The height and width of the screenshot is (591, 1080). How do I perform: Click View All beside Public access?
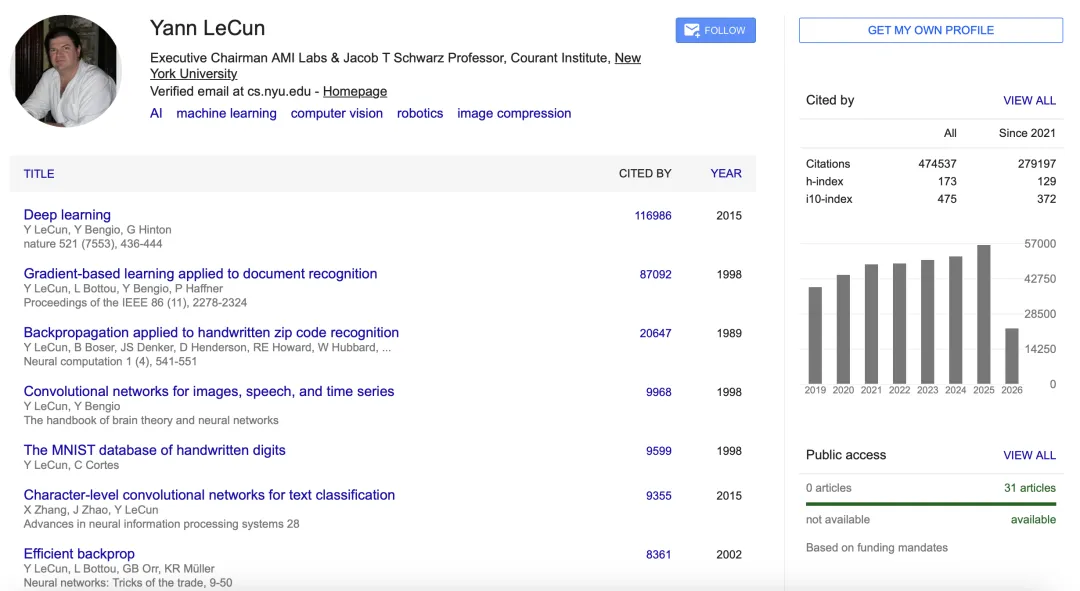pos(1029,455)
